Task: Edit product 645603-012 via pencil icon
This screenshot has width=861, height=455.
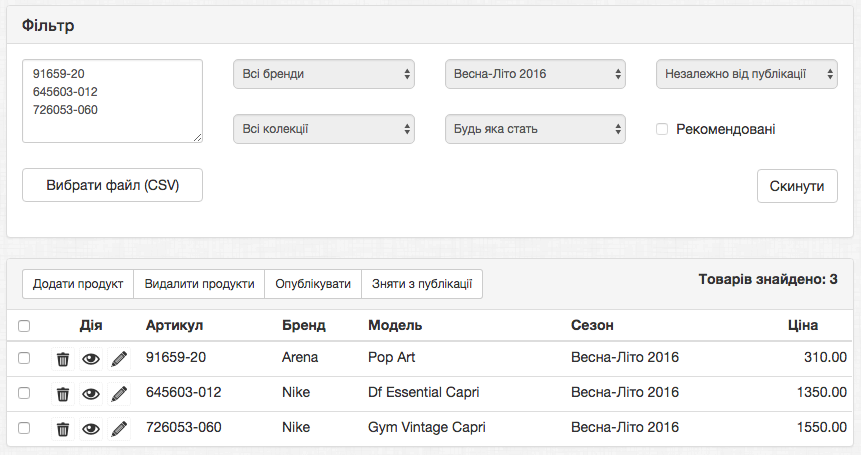Action: [120, 393]
